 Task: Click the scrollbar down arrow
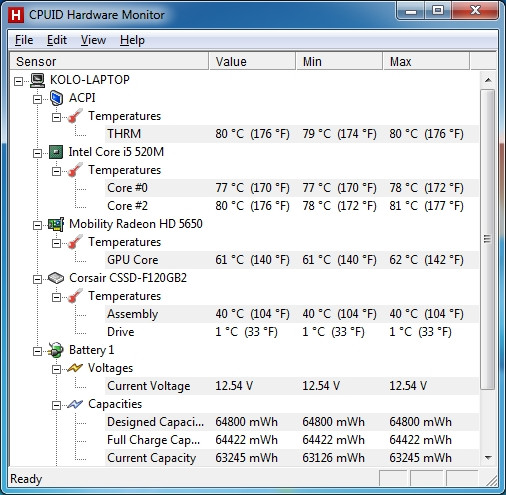click(488, 458)
